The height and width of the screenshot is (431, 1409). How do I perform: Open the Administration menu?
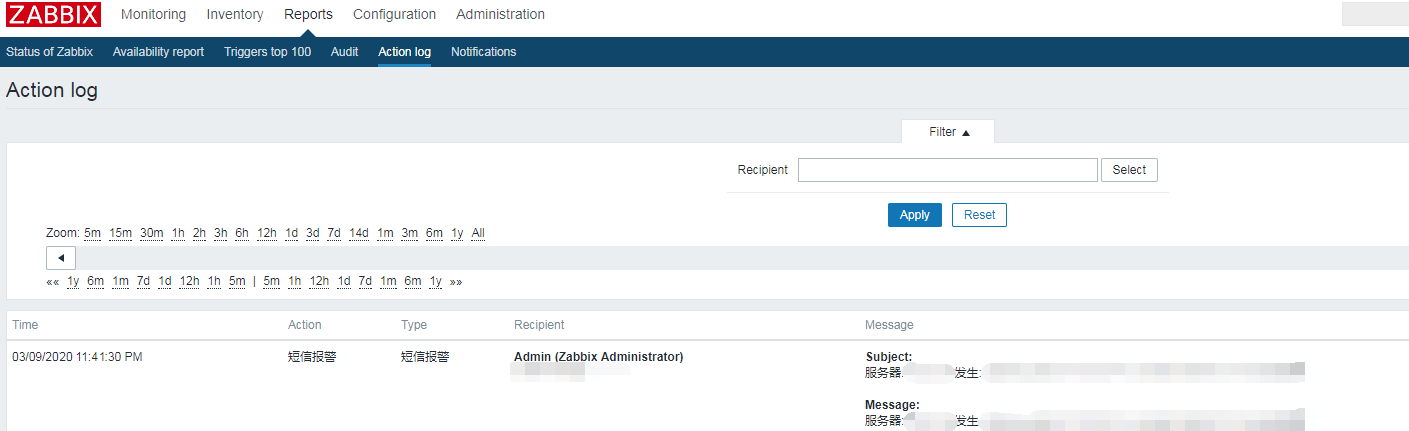point(500,15)
